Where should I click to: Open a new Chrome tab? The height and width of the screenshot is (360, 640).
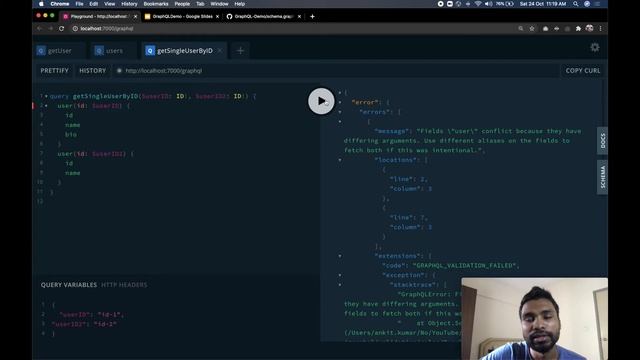[312, 16]
